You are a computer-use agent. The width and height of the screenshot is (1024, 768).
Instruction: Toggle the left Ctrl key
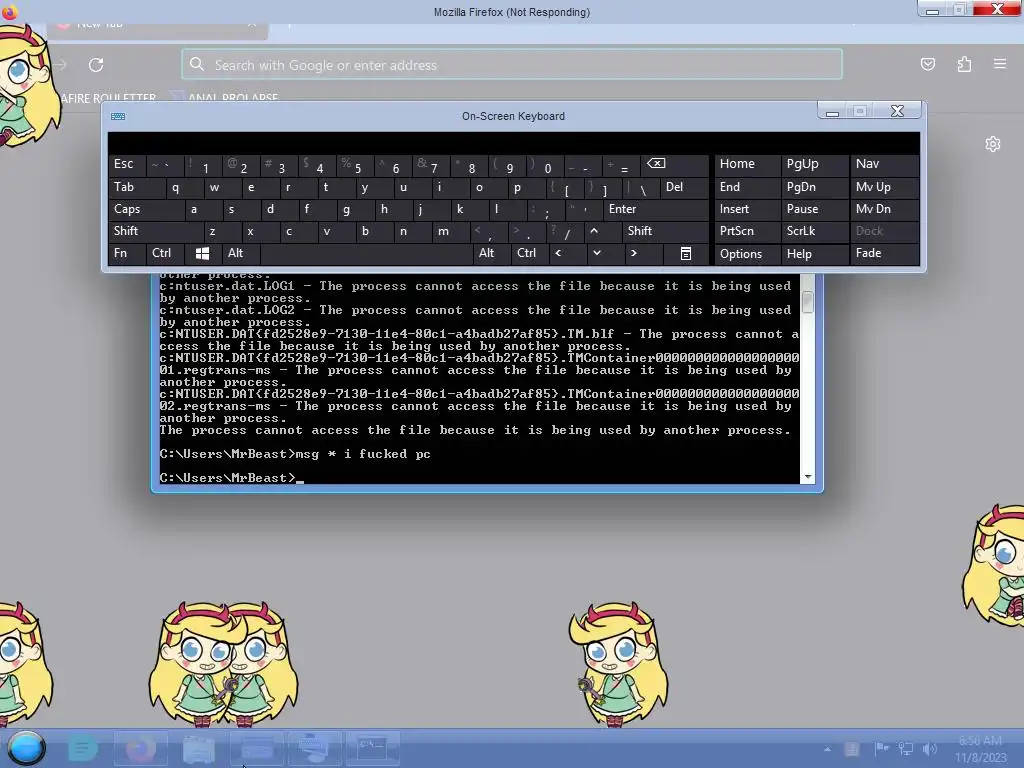165,253
